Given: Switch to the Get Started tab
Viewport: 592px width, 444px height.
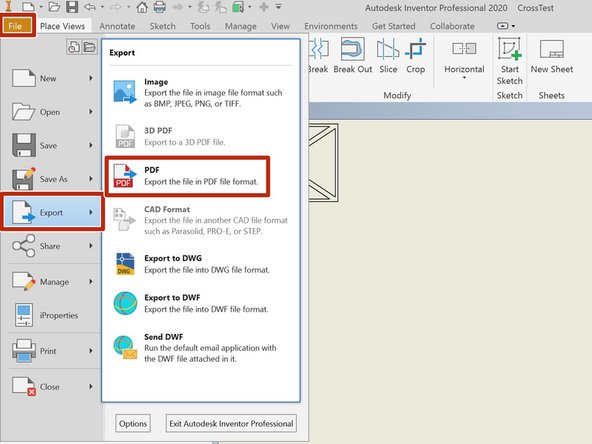Looking at the screenshot, I should [393, 26].
